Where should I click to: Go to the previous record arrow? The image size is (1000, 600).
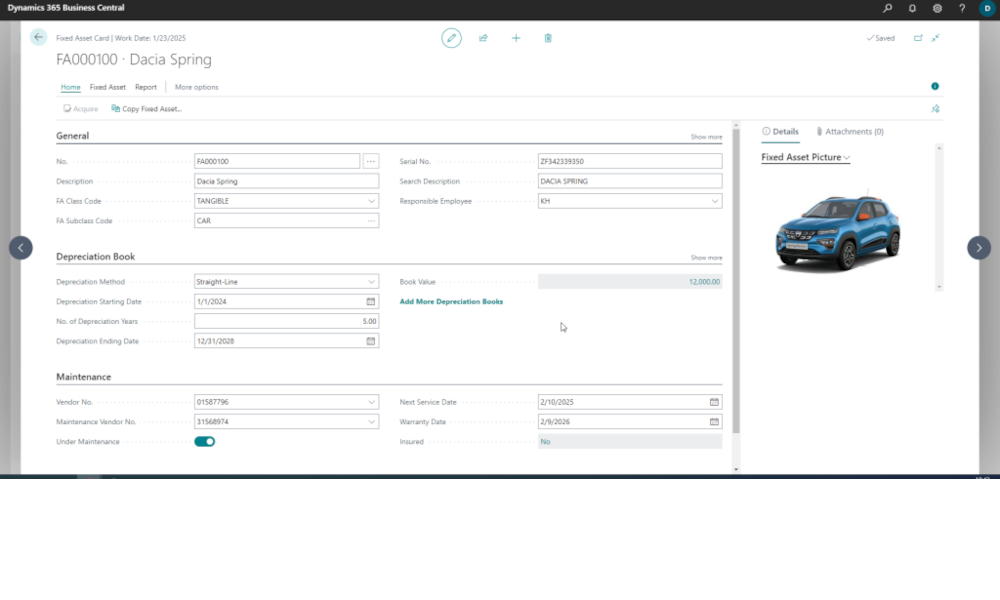[x=20, y=248]
